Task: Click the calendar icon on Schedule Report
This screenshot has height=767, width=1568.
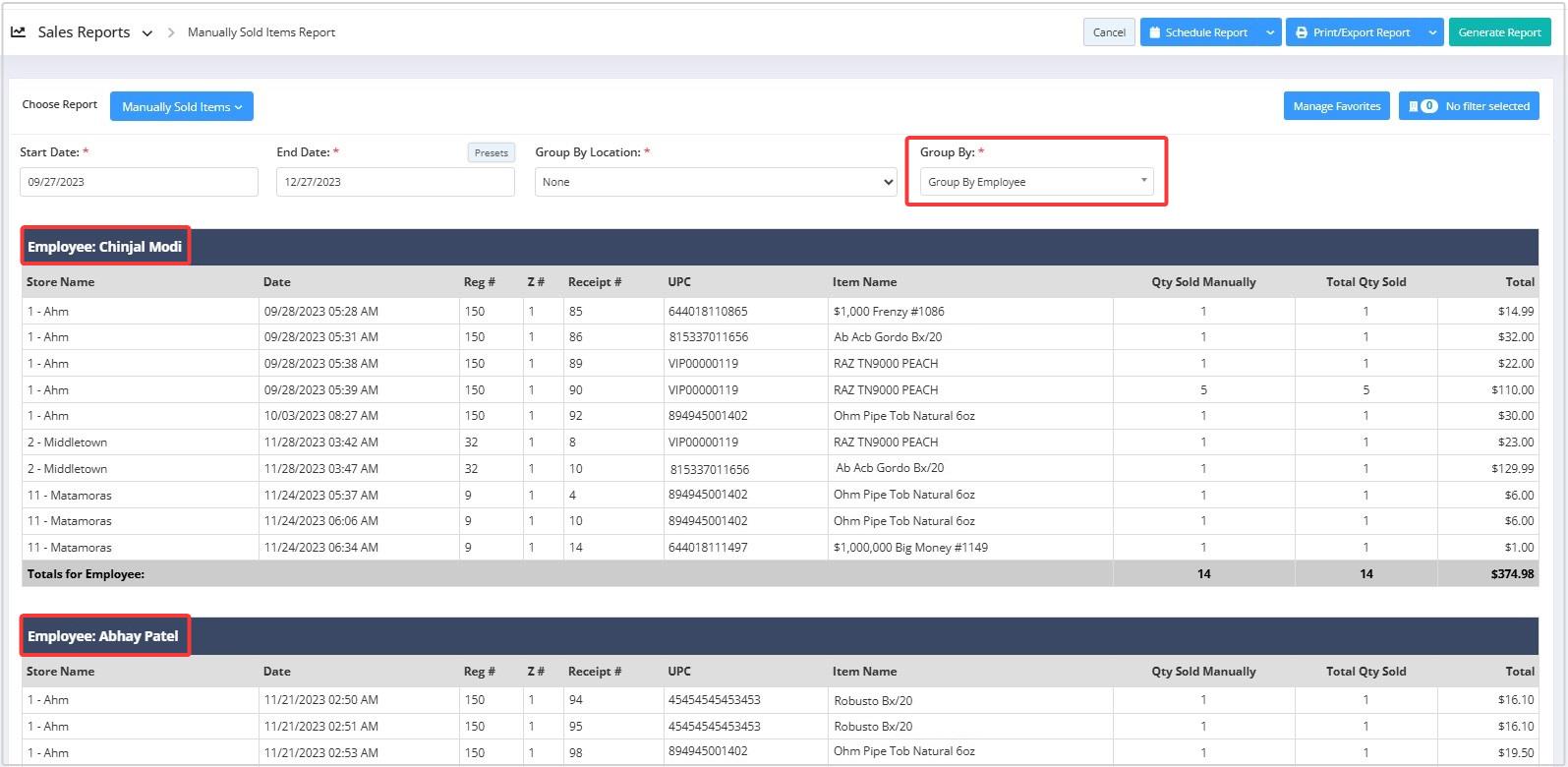Action: 1154,32
